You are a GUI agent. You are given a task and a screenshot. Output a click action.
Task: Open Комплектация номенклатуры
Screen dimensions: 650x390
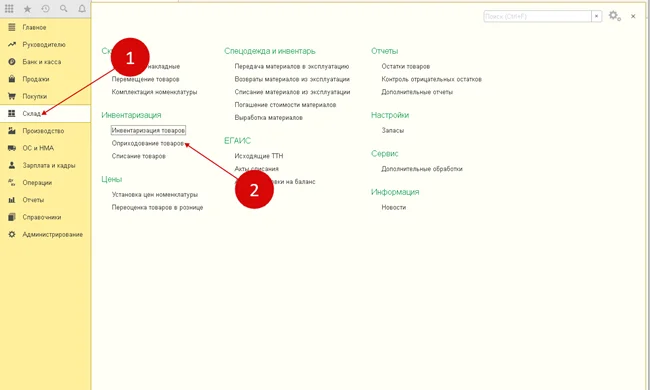(x=154, y=92)
